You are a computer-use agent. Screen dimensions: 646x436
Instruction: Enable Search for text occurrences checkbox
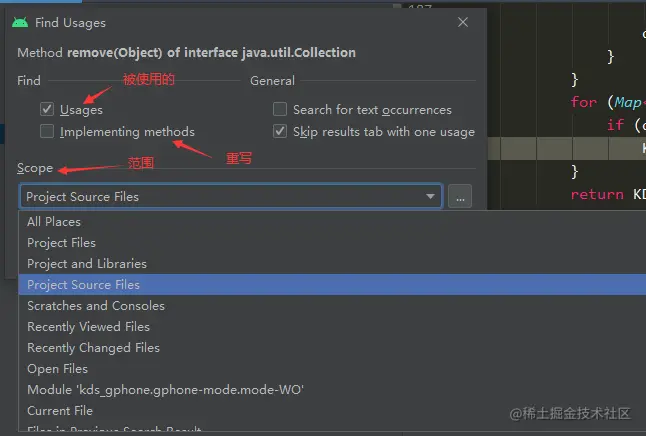point(280,109)
